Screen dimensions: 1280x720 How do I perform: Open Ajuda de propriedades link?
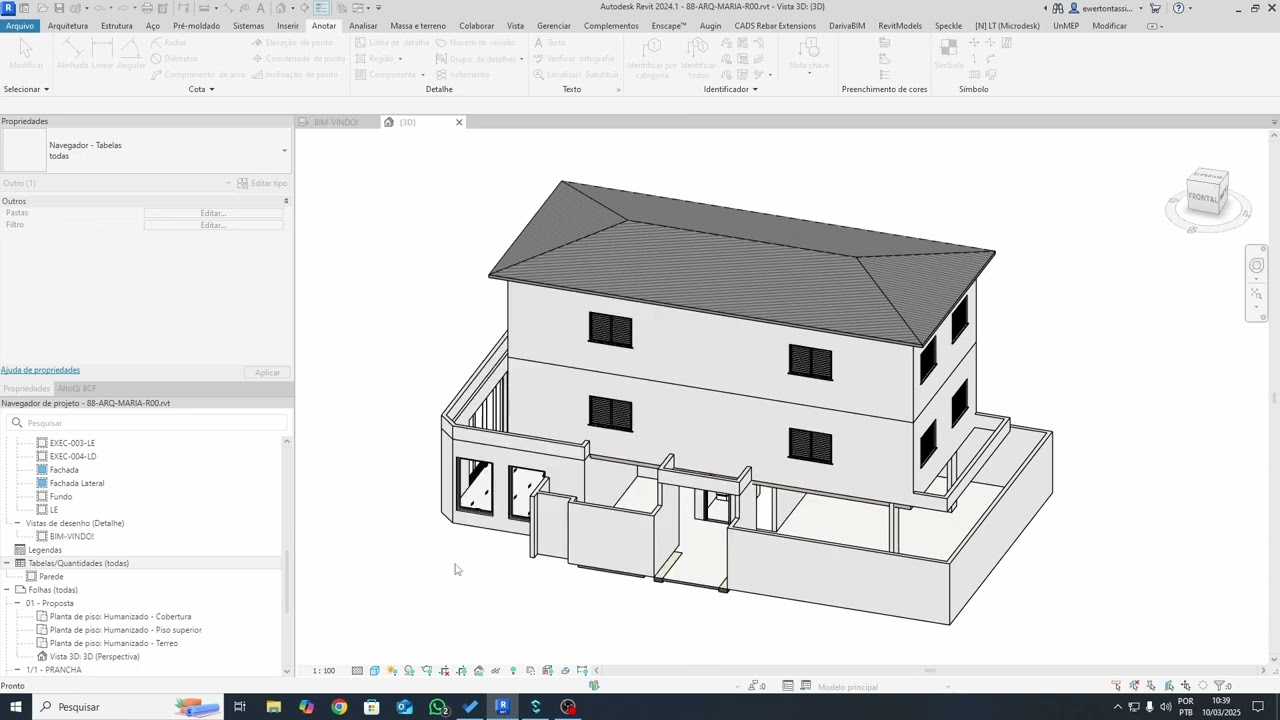tap(40, 370)
